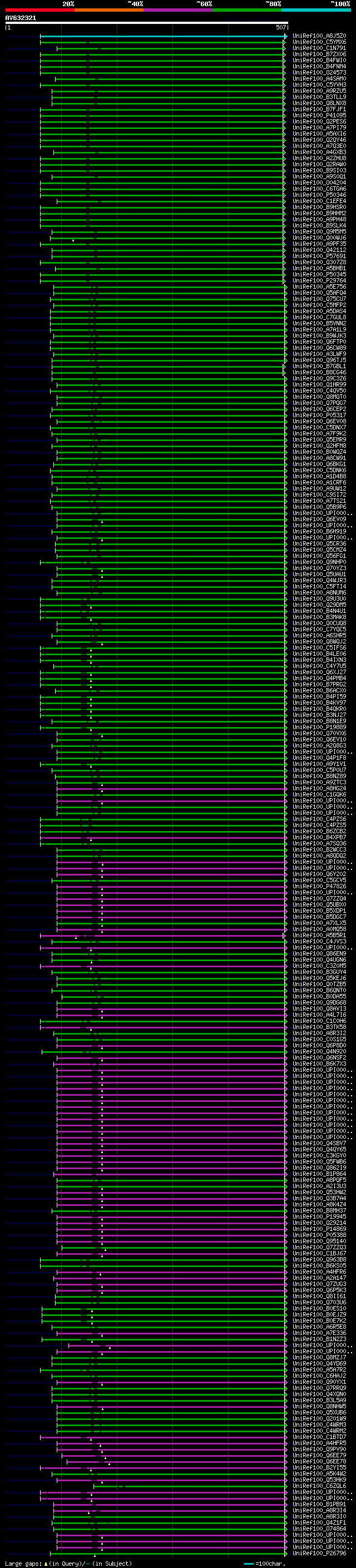Open hit UniRef100_P29764
Screen dimensions: 356x1568
click(319, 280)
